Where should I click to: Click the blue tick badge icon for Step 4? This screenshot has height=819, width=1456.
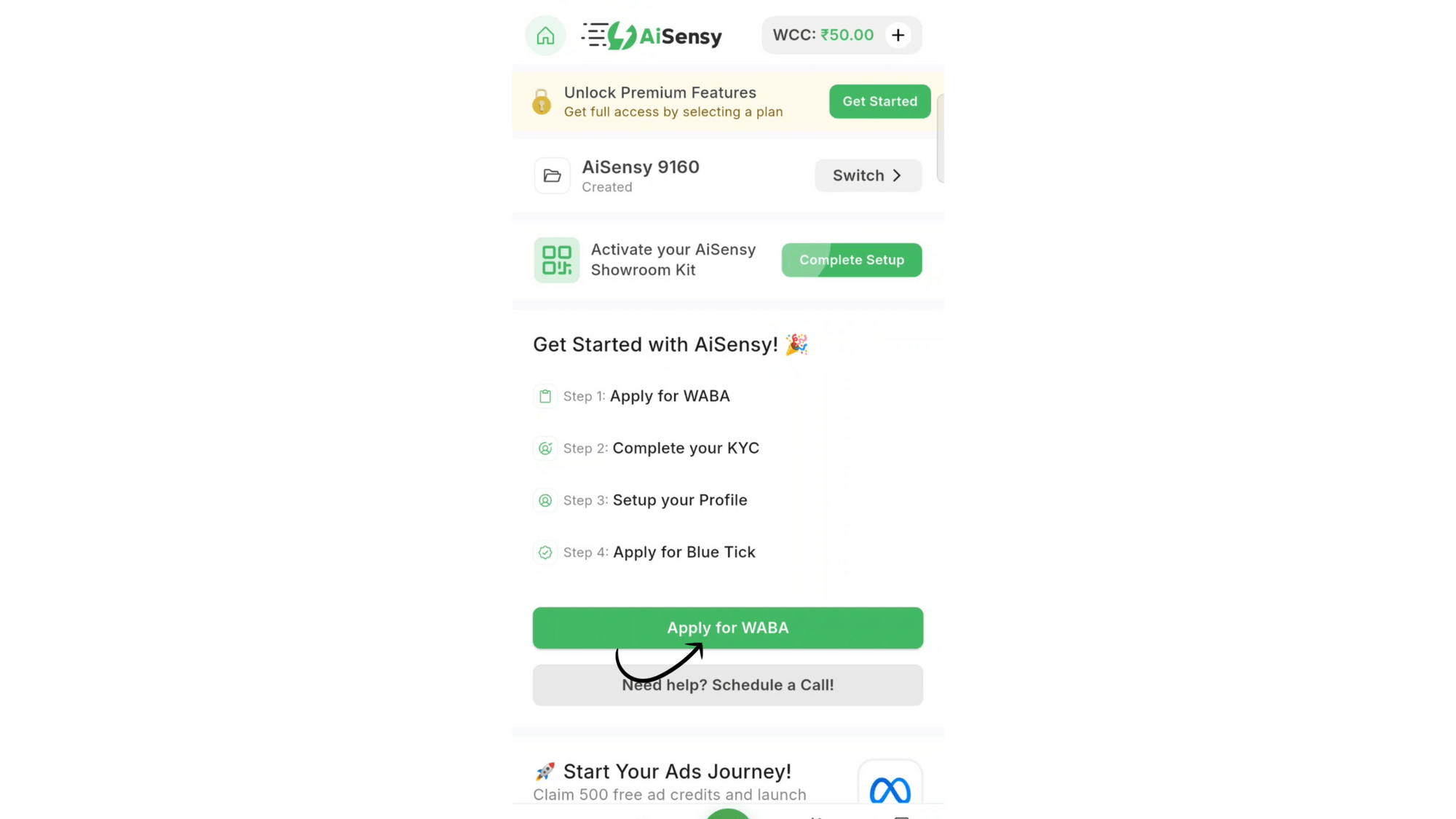click(x=545, y=553)
